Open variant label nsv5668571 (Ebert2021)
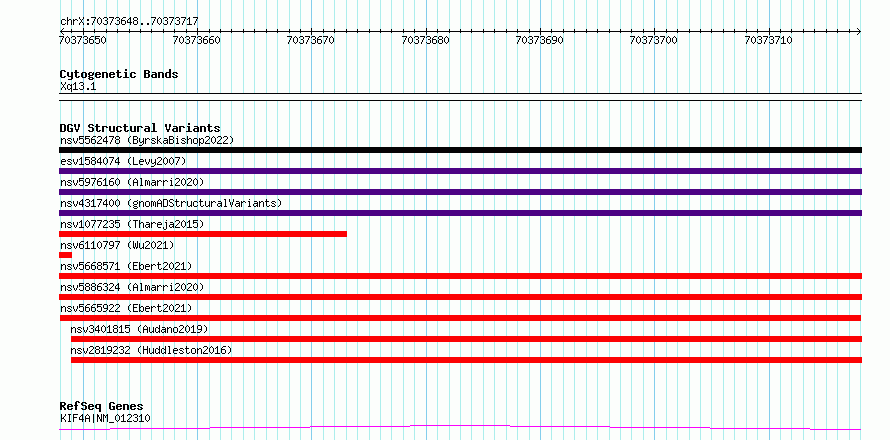 click(126, 266)
